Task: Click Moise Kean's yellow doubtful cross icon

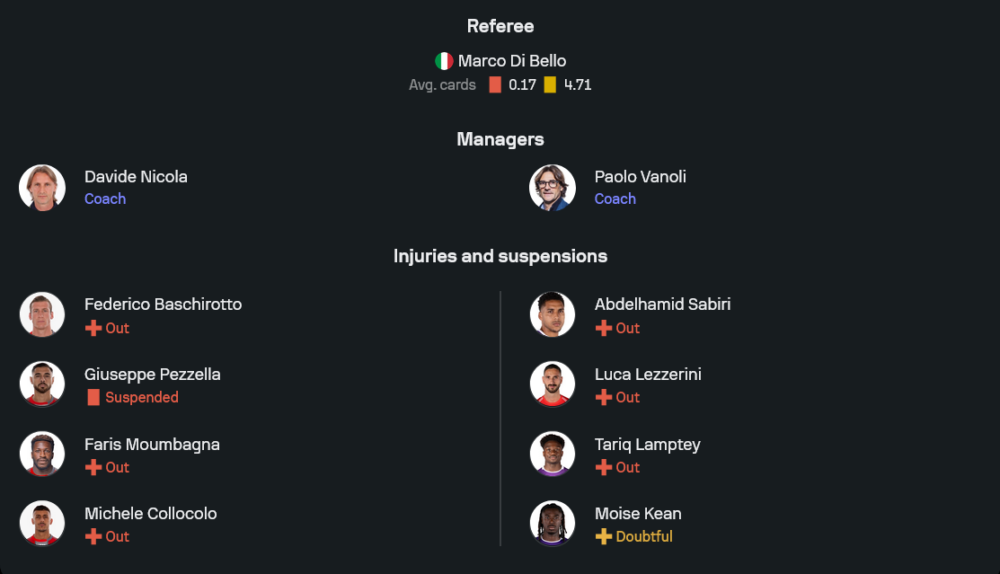Action: pos(603,536)
